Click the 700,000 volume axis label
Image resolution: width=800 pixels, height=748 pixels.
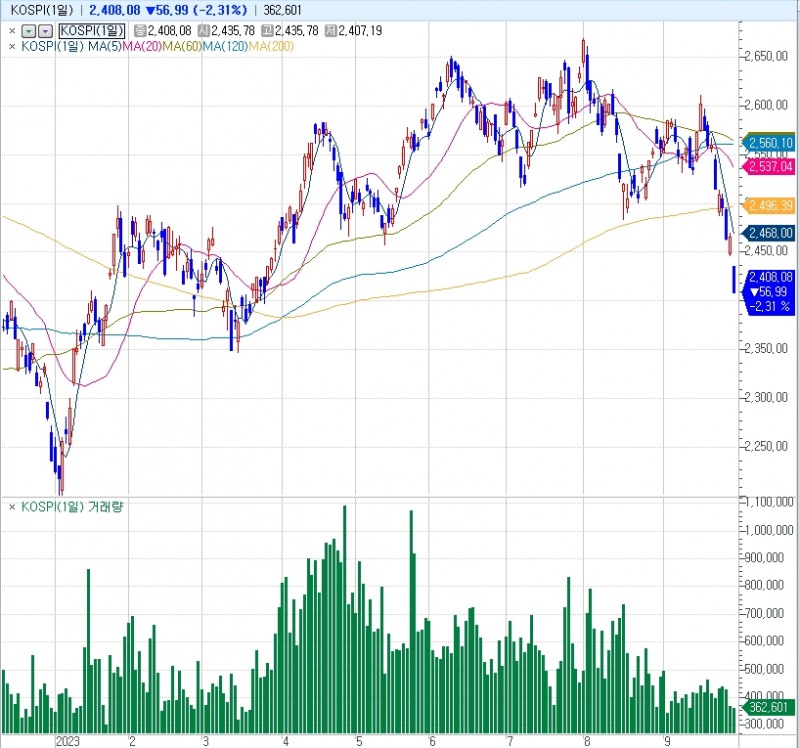[765, 613]
